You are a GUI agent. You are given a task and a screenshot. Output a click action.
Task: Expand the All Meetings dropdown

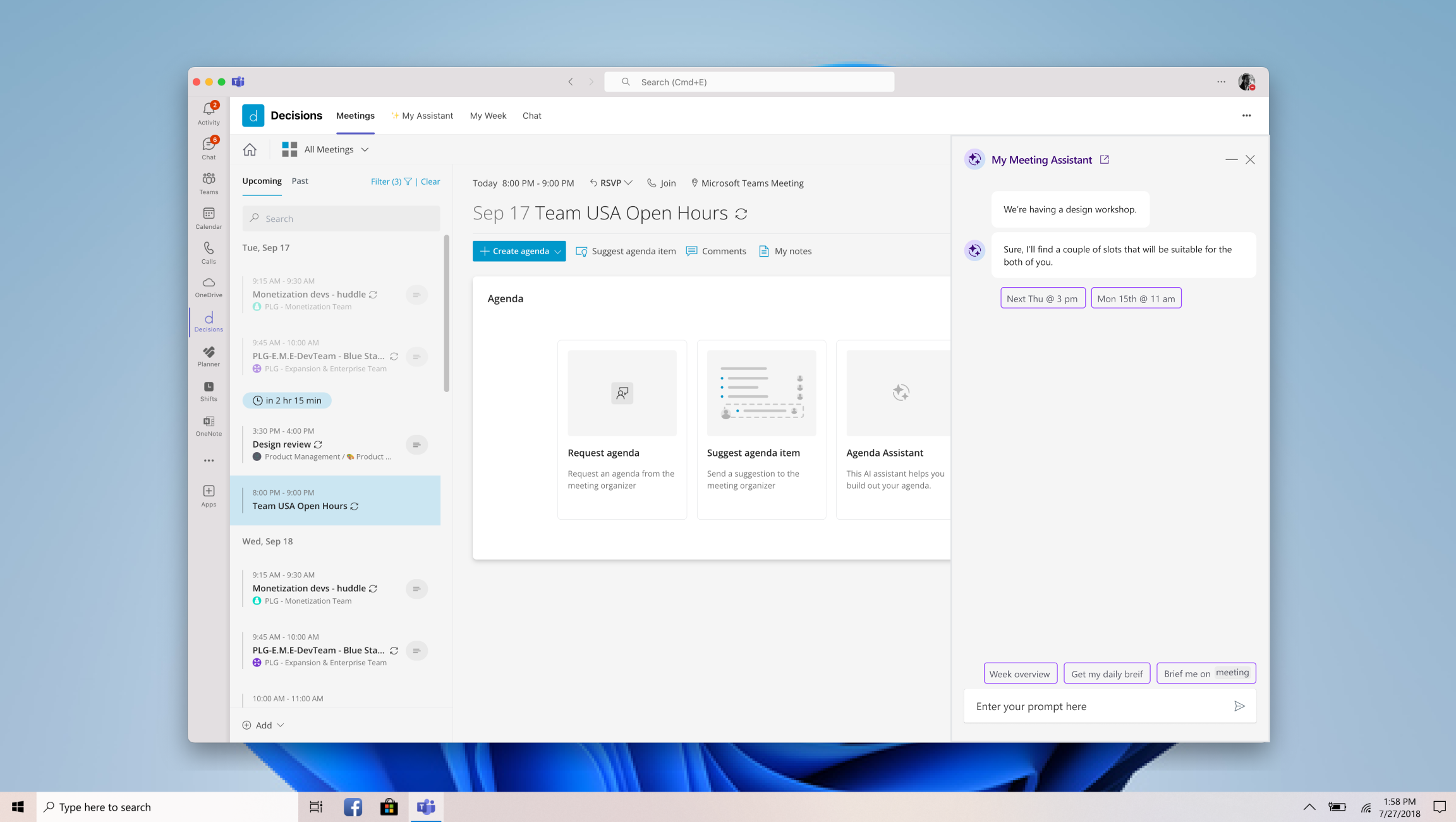click(x=365, y=149)
